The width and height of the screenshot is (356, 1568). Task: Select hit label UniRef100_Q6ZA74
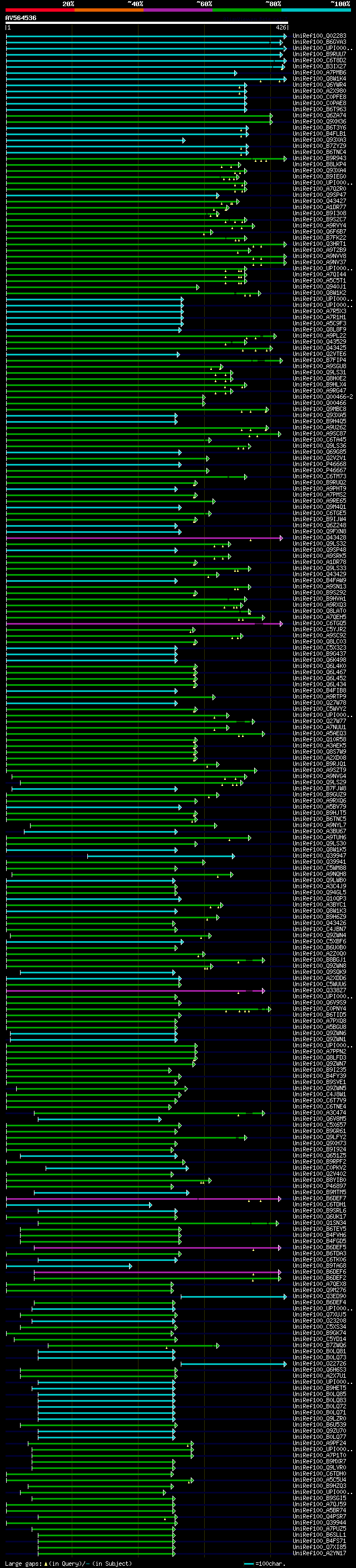pyautogui.click(x=319, y=115)
